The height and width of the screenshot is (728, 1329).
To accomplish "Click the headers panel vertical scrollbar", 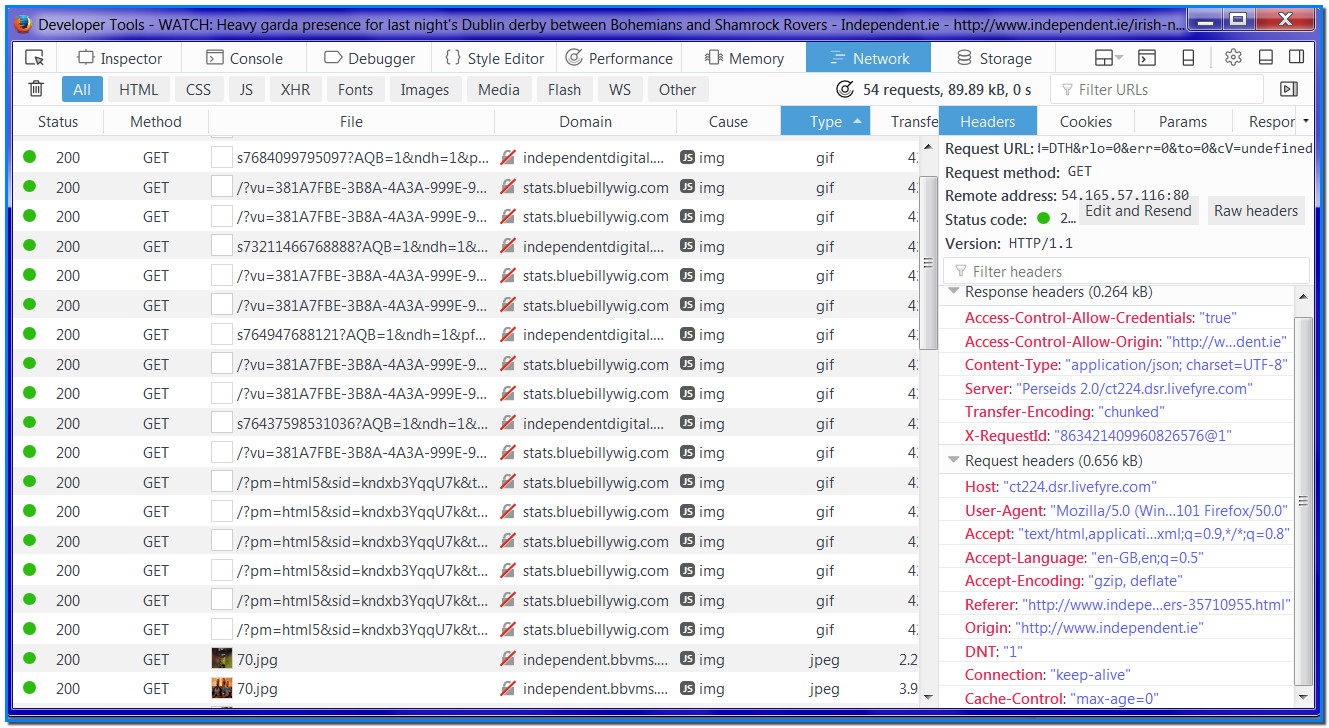I will point(1303,500).
